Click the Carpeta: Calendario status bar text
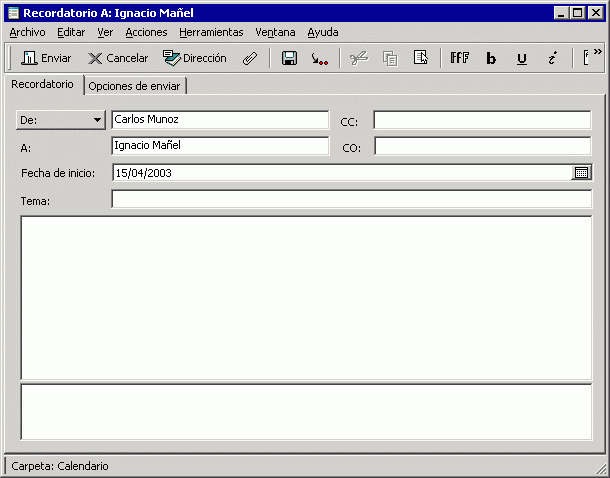The width and height of the screenshot is (610, 478). pos(60,466)
